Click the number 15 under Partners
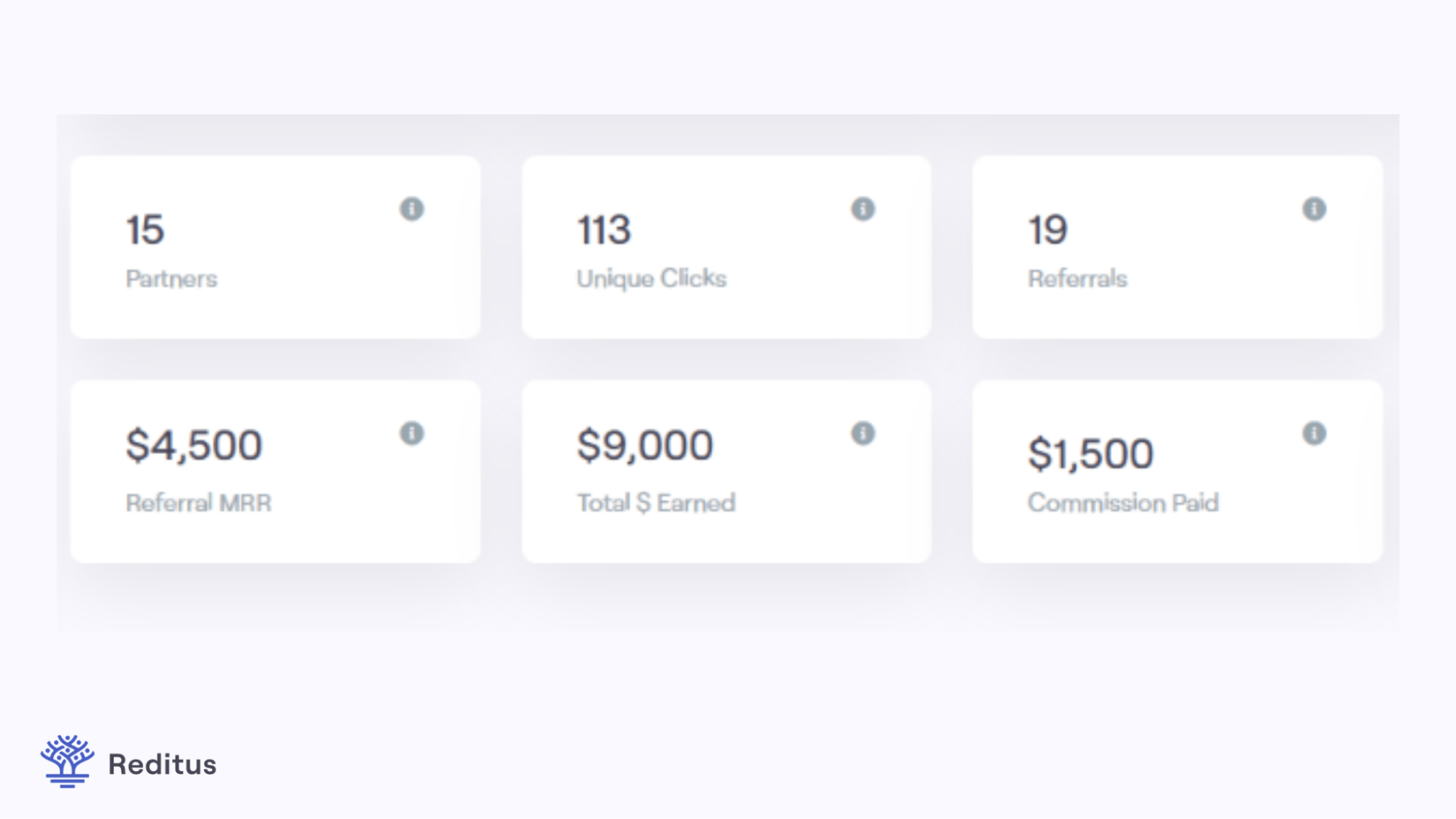Screen dimensions: 1456x819 tap(145, 229)
